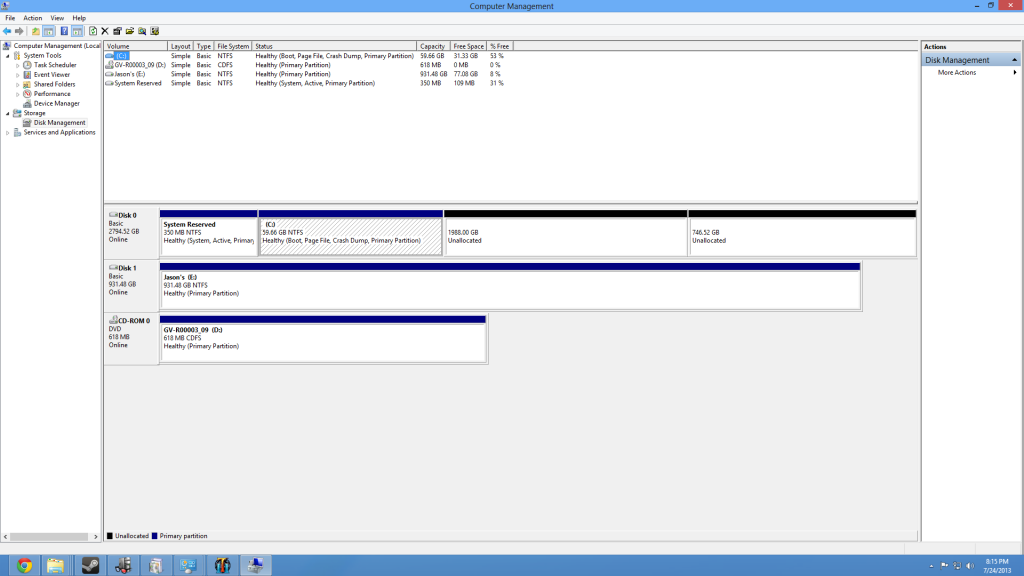Launch Steam from the taskbar

[90, 565]
